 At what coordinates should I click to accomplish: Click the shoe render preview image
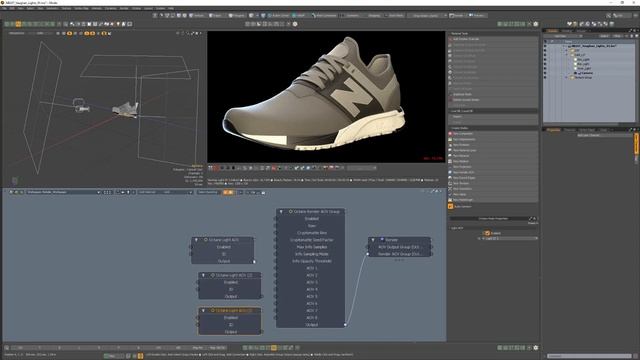pos(326,97)
